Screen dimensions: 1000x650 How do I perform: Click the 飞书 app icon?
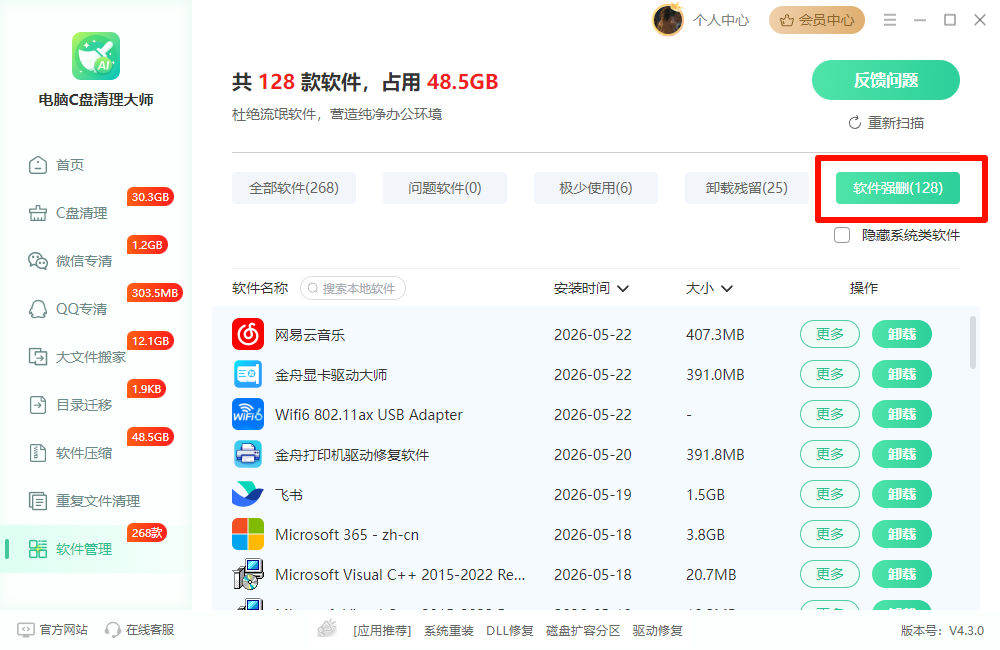click(247, 494)
